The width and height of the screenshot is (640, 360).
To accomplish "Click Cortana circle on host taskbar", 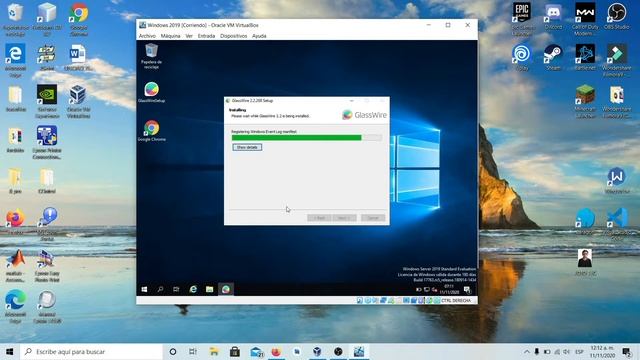I will [x=173, y=351].
